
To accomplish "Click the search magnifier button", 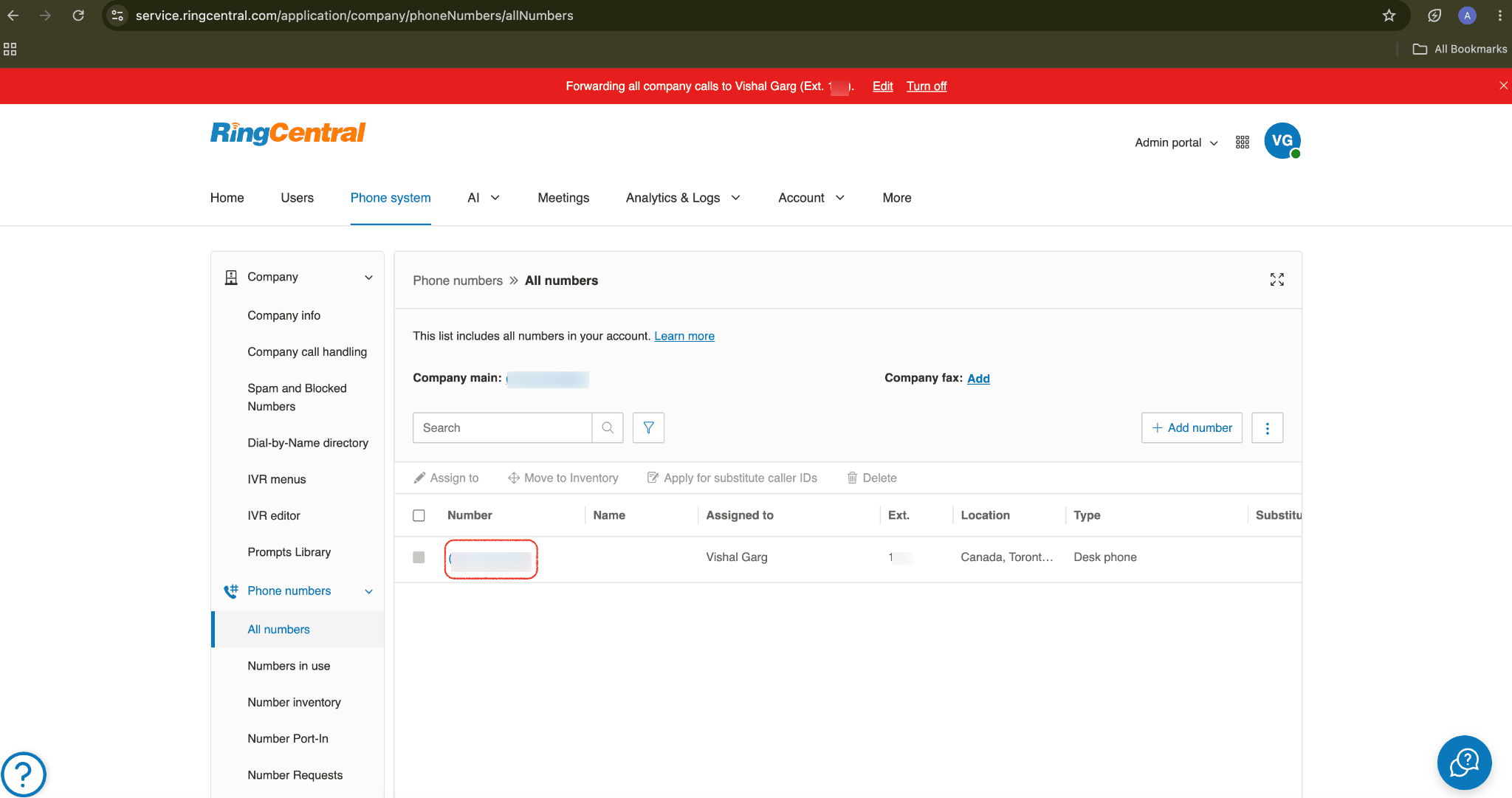I will pos(608,427).
